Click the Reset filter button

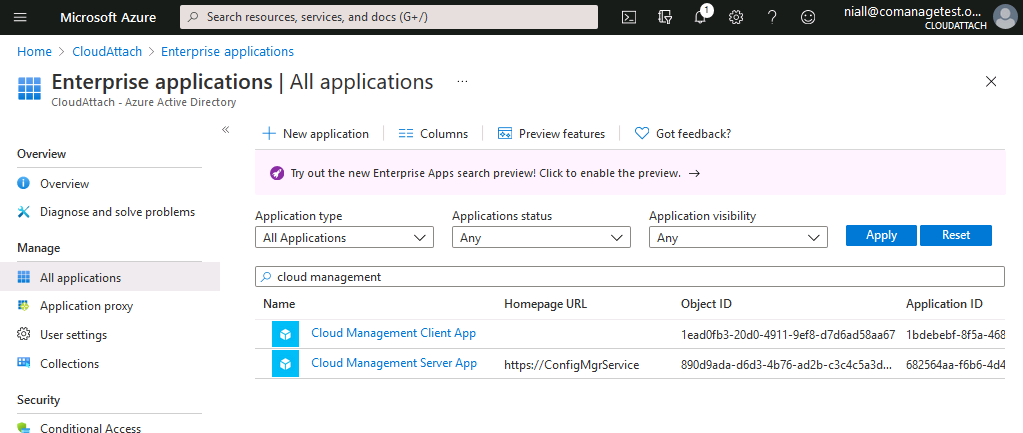pyautogui.click(x=956, y=235)
